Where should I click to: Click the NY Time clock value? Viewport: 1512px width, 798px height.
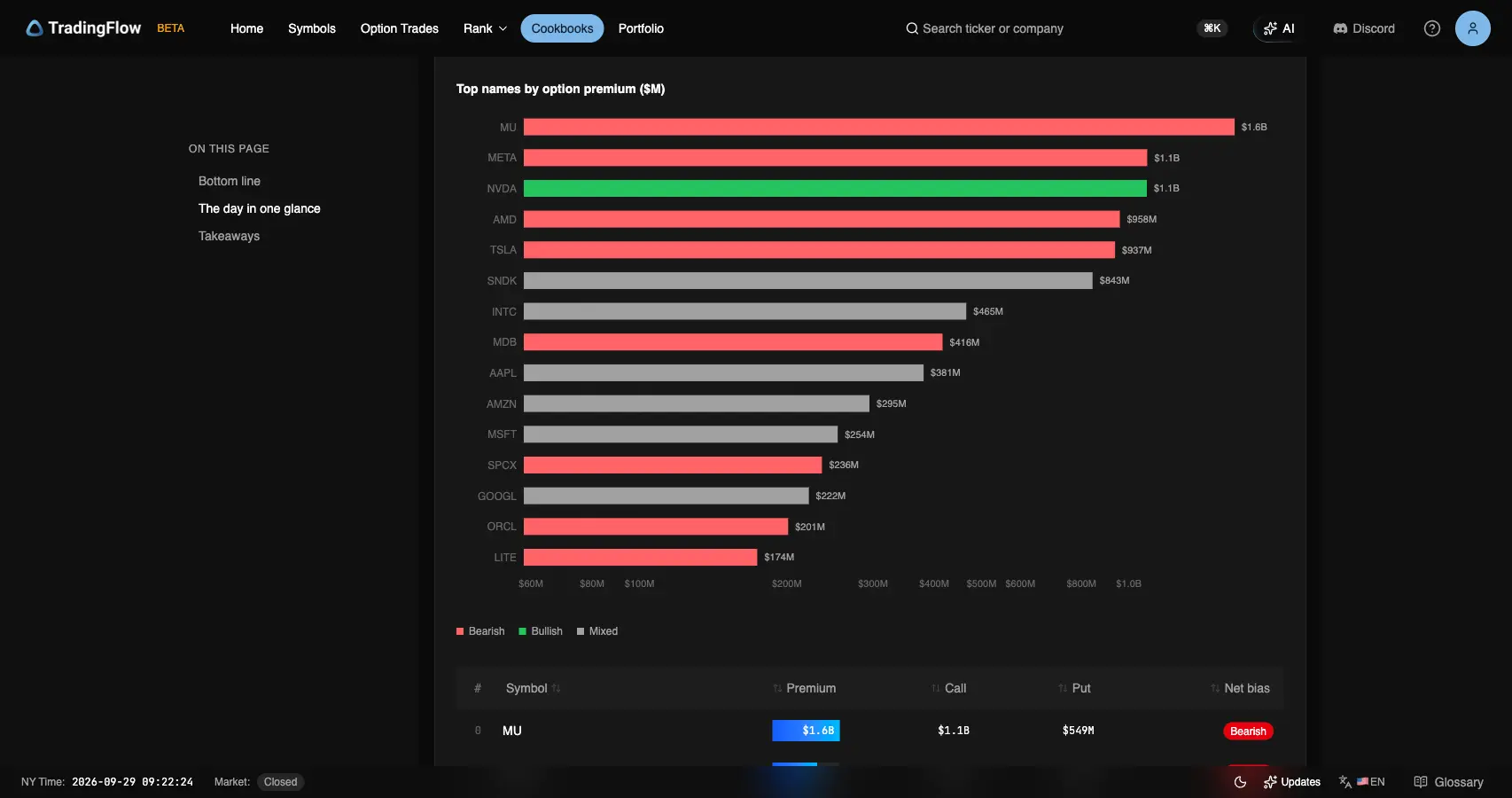[132, 782]
